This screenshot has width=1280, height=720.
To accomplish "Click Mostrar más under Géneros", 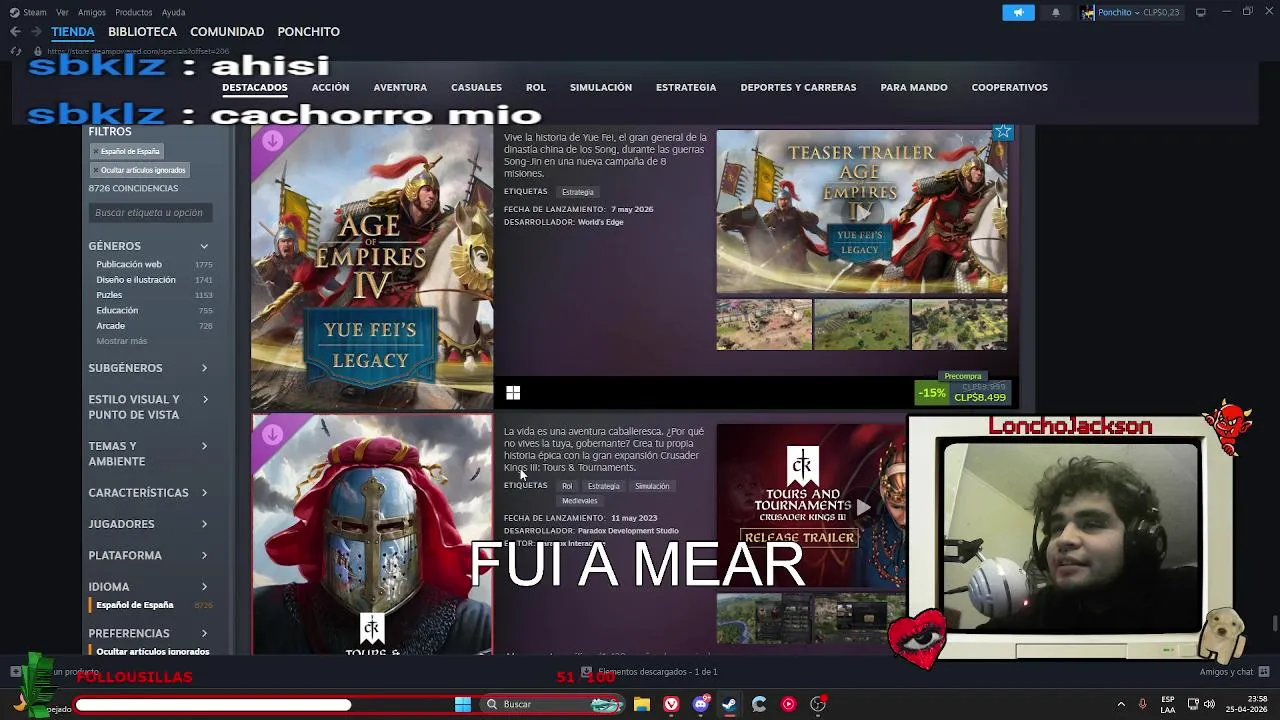I will click(121, 341).
